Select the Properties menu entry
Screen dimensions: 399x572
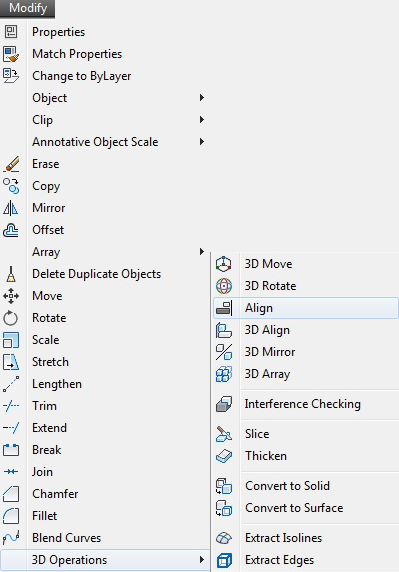(x=105, y=32)
